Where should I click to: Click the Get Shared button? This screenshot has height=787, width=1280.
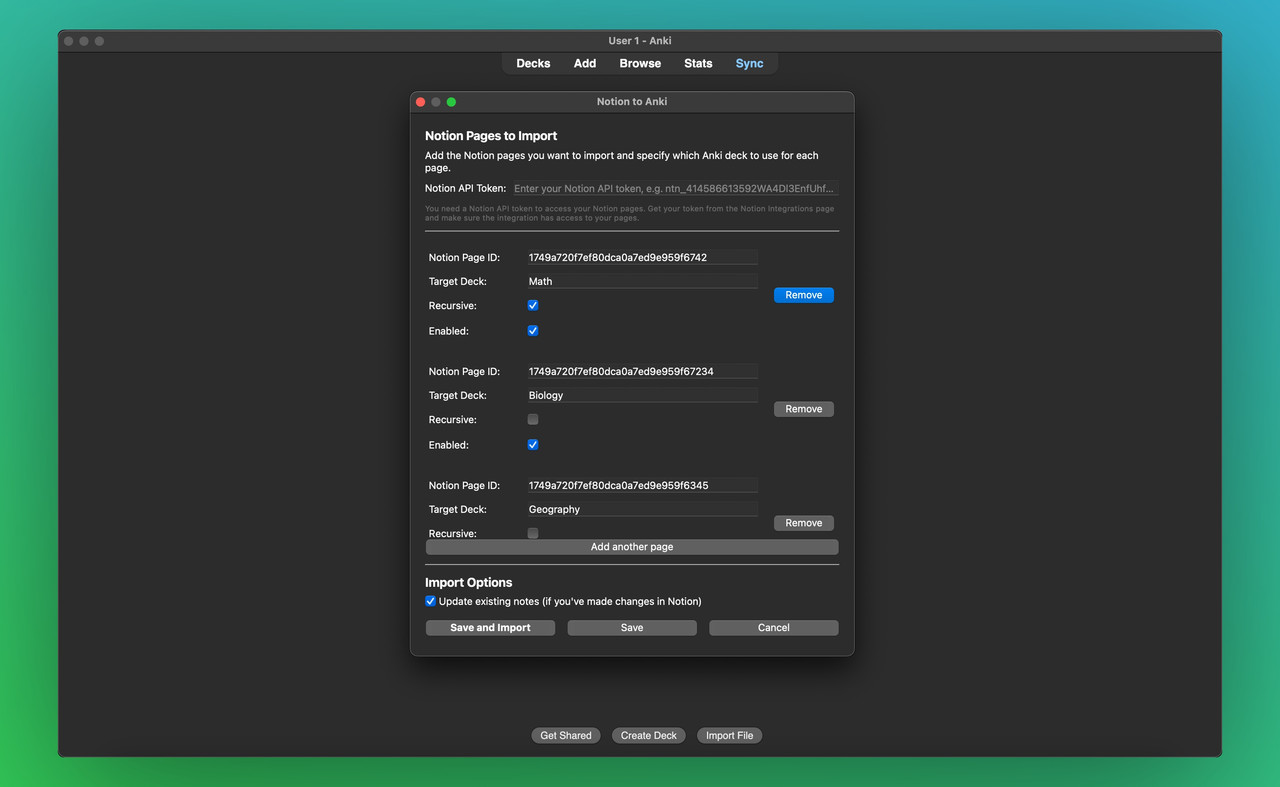click(565, 735)
